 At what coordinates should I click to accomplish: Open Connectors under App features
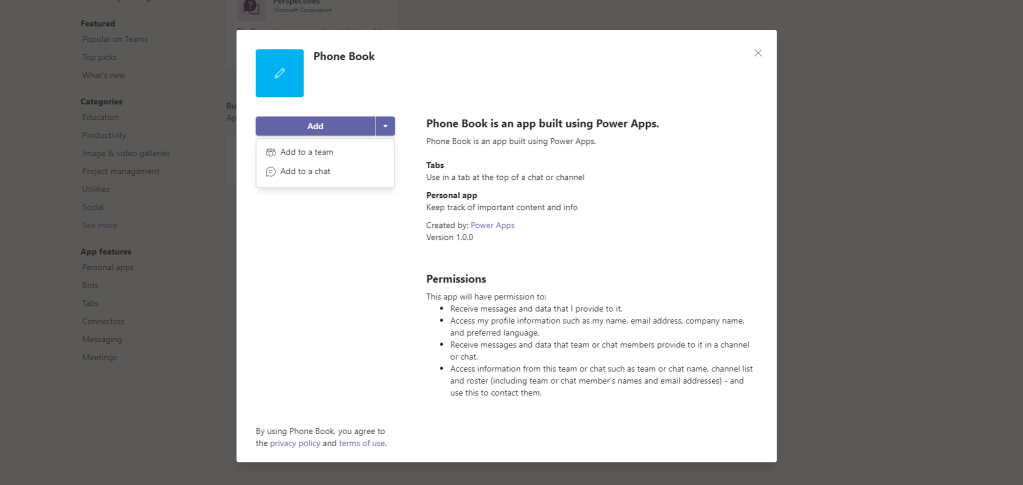click(103, 321)
